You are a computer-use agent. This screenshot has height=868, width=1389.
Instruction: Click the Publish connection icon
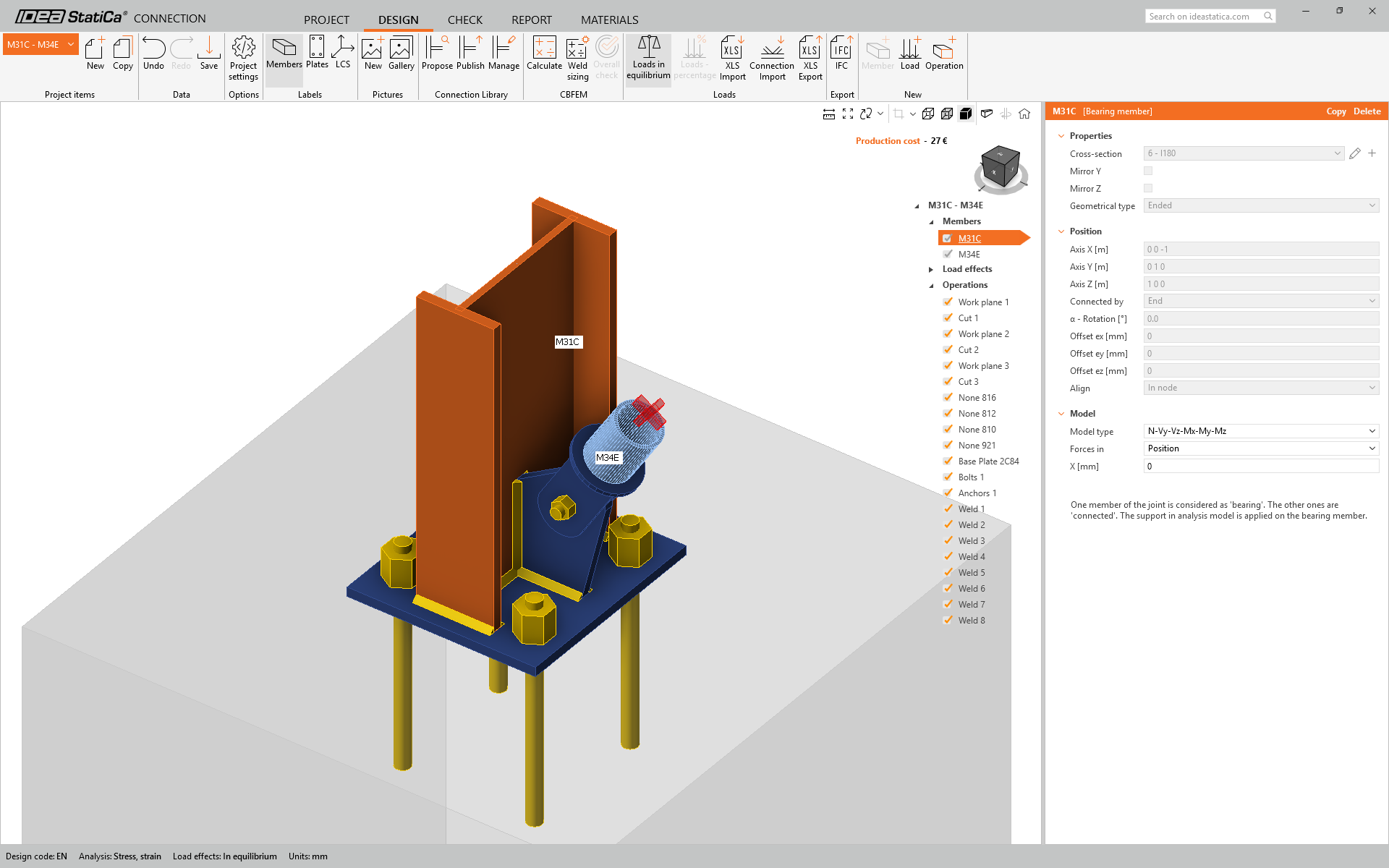pos(470,54)
